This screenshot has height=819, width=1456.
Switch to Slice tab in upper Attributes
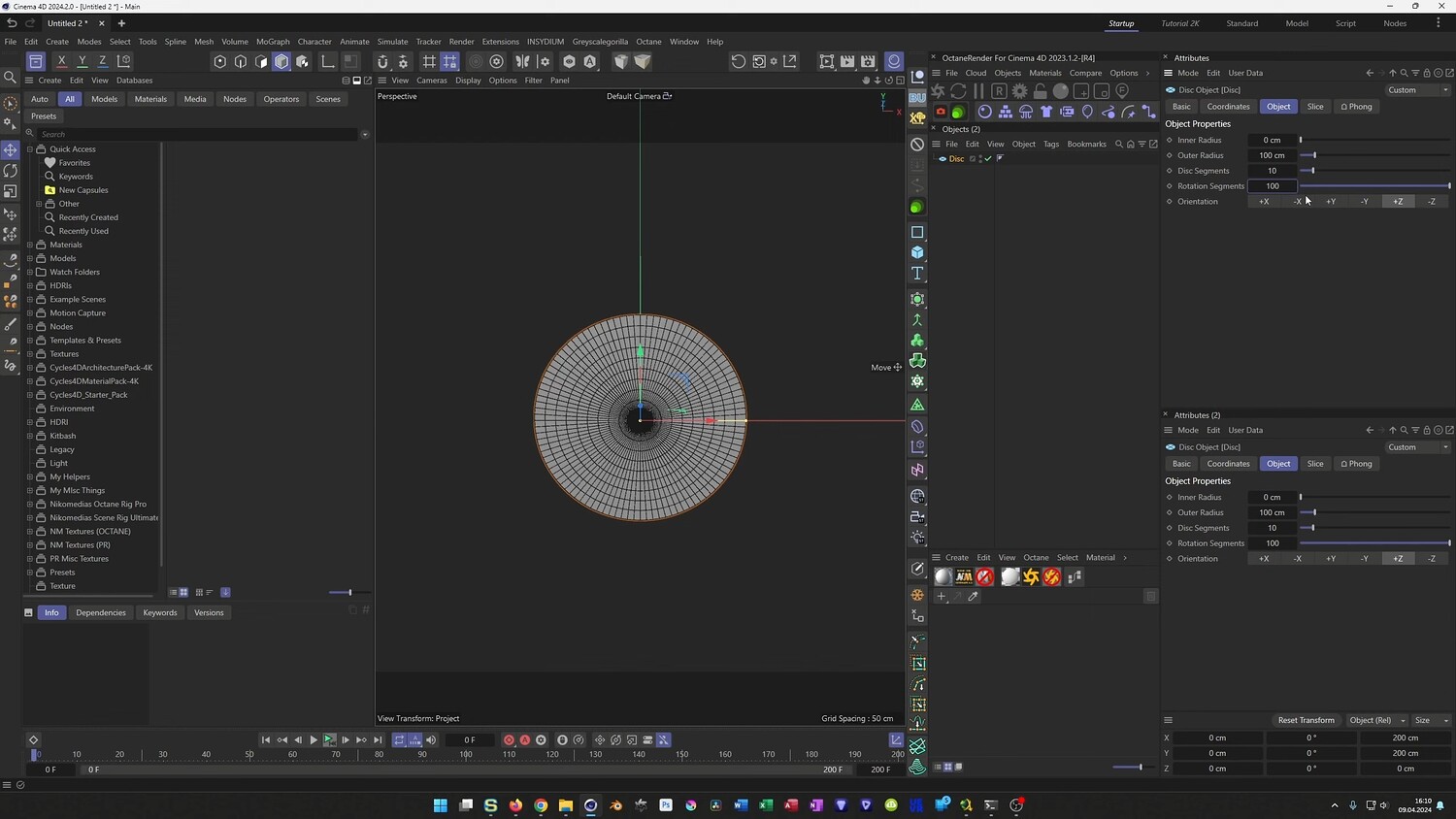coord(1315,107)
